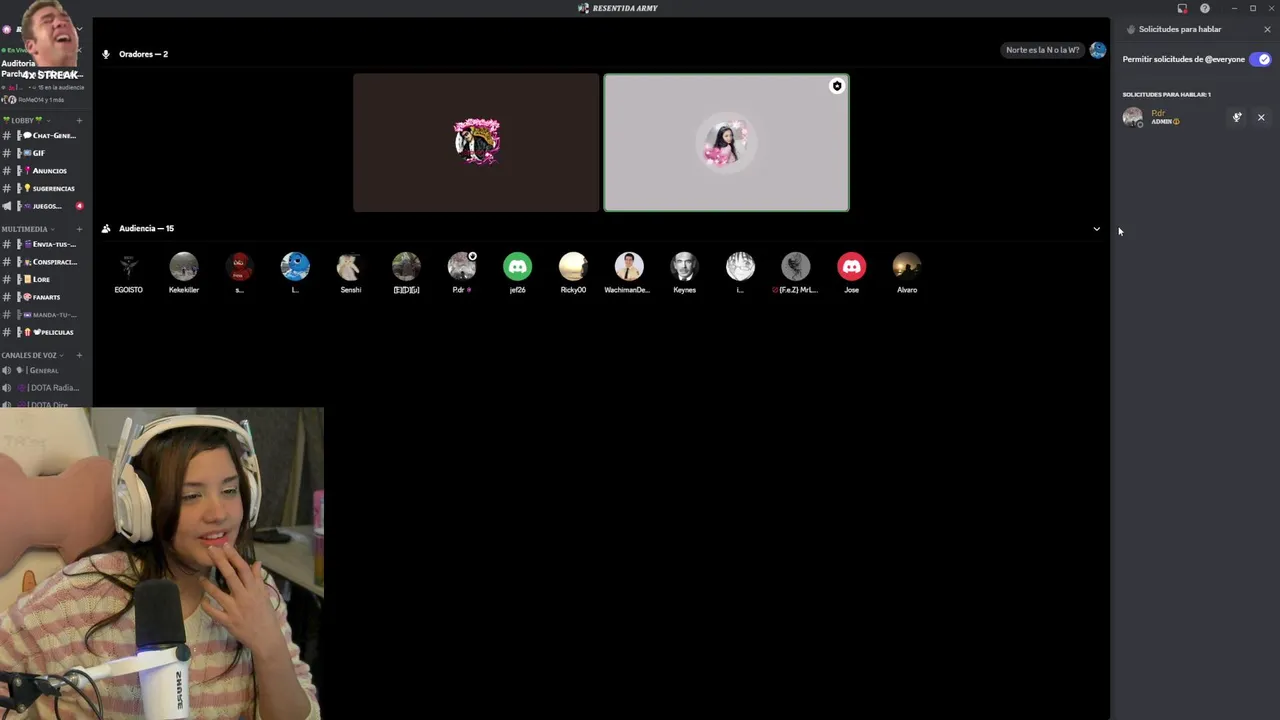Dismiss P.dr's request to speak
The image size is (1280, 720).
[1261, 117]
